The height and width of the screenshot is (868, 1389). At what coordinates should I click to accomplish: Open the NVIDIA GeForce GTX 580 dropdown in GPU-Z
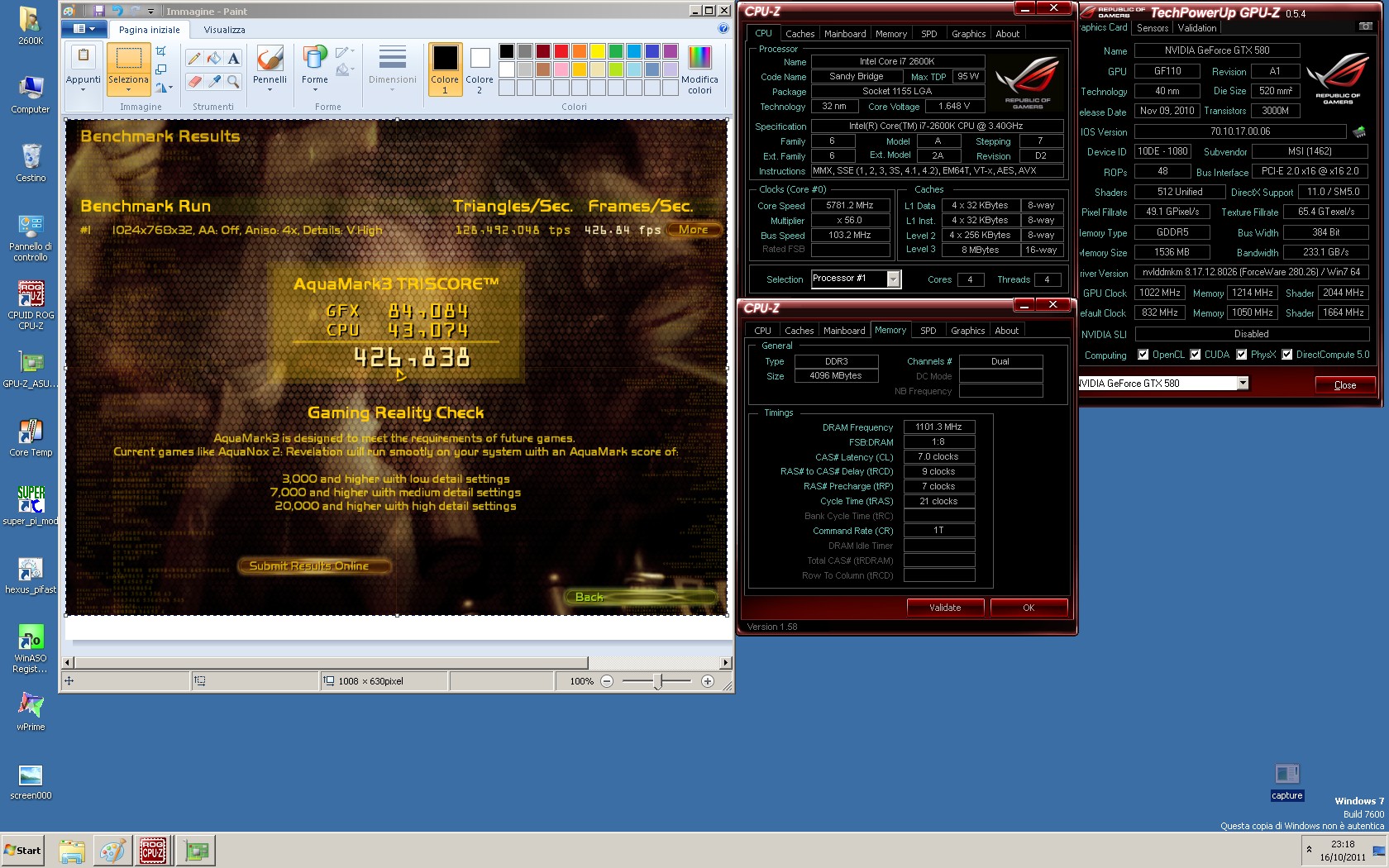pyautogui.click(x=1242, y=383)
